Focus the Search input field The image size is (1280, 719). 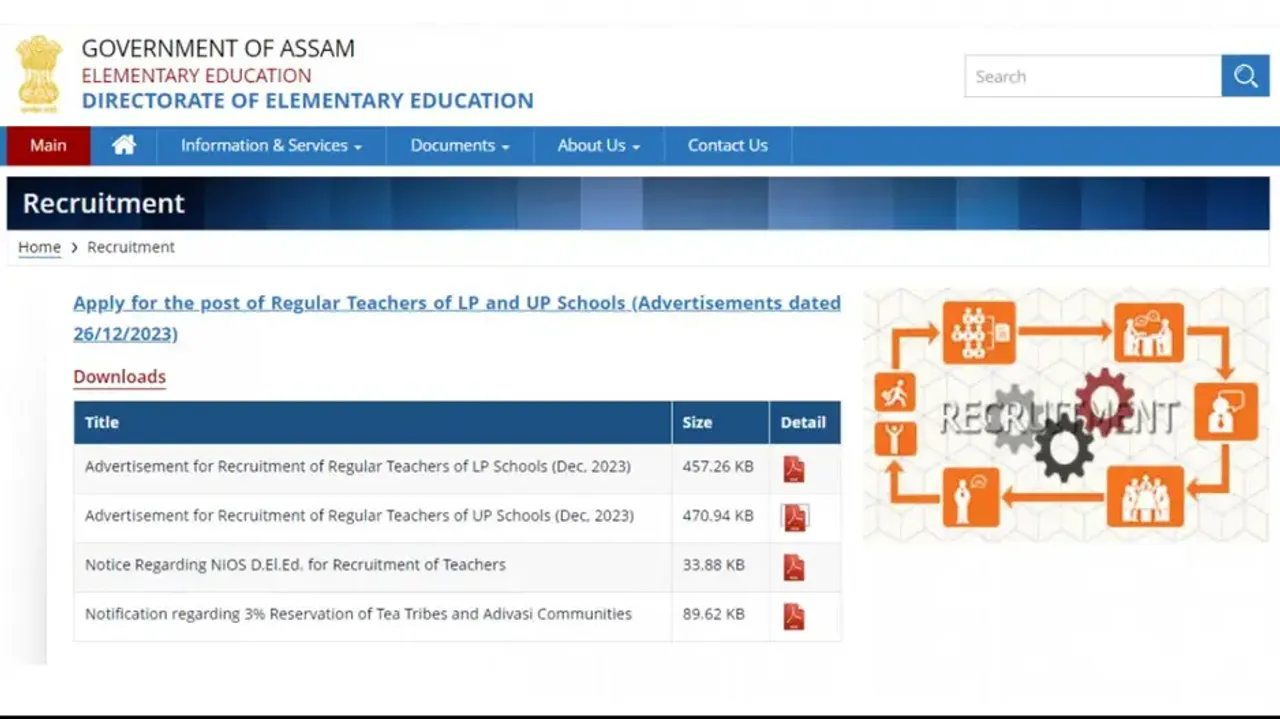point(1092,76)
